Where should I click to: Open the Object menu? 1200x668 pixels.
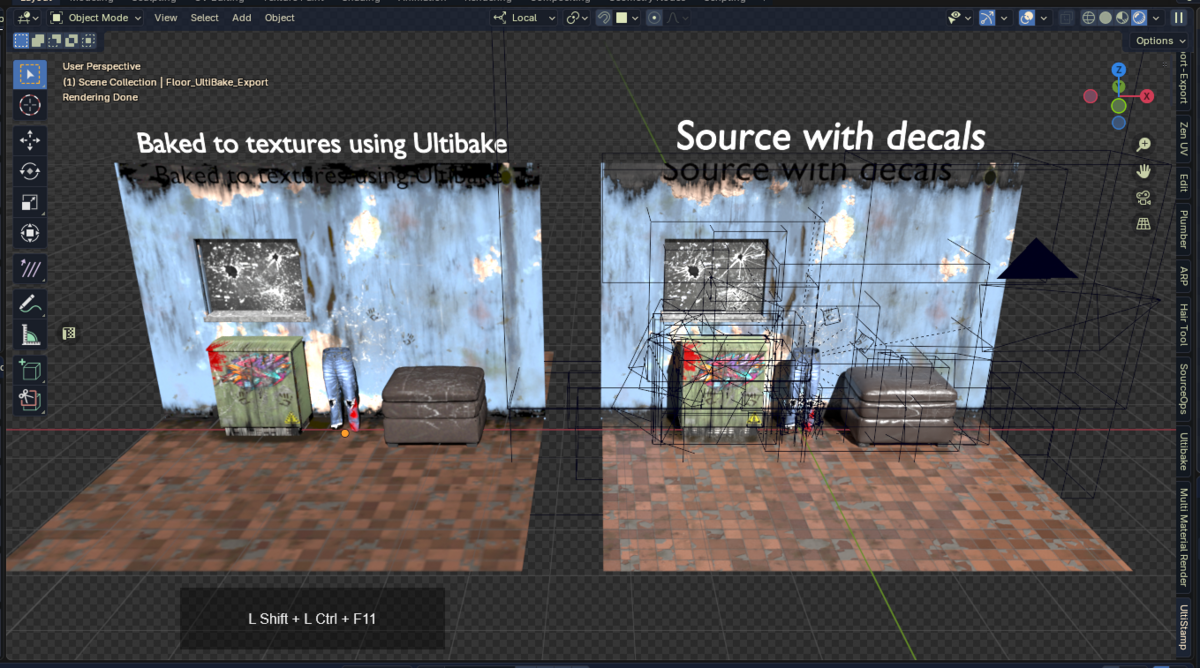(x=280, y=17)
